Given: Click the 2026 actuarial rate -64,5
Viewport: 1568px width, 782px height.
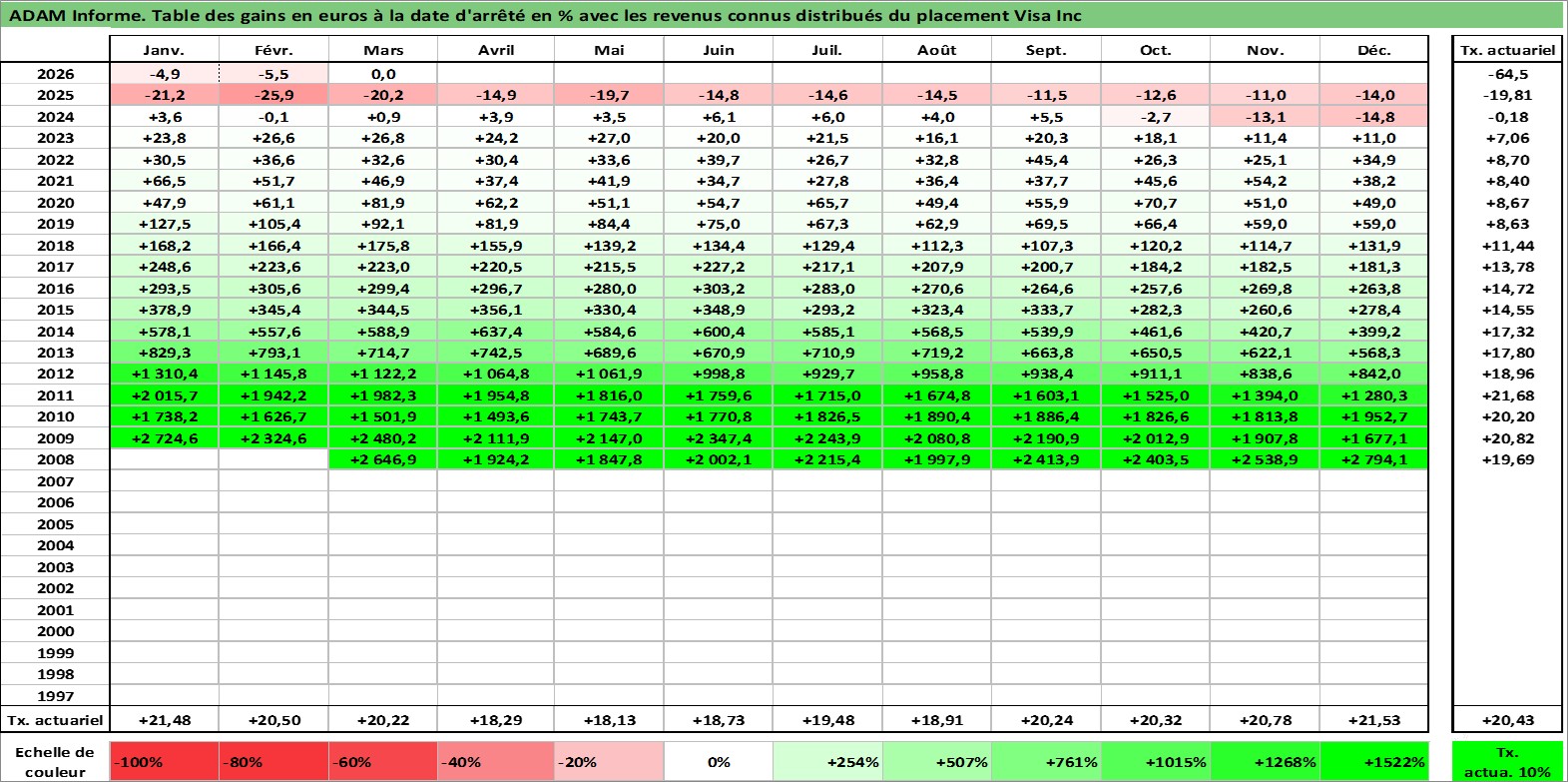Looking at the screenshot, I should 1507,74.
